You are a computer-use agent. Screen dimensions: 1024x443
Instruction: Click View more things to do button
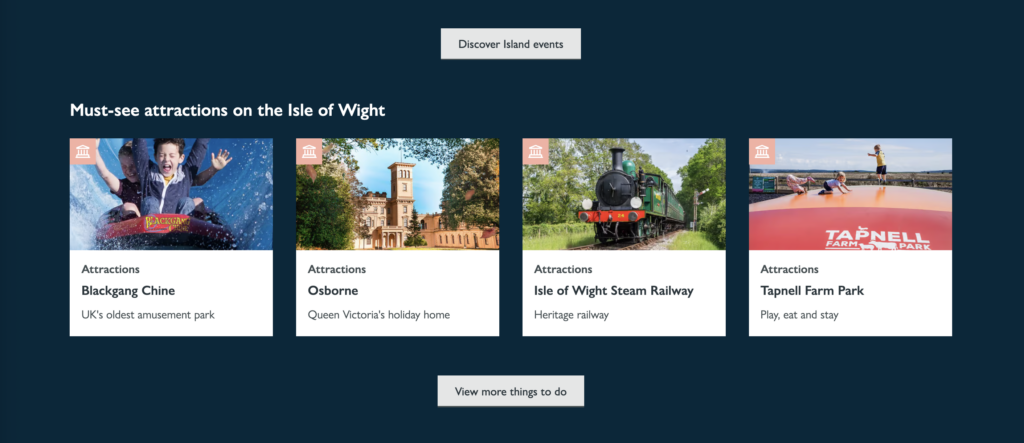tap(511, 391)
